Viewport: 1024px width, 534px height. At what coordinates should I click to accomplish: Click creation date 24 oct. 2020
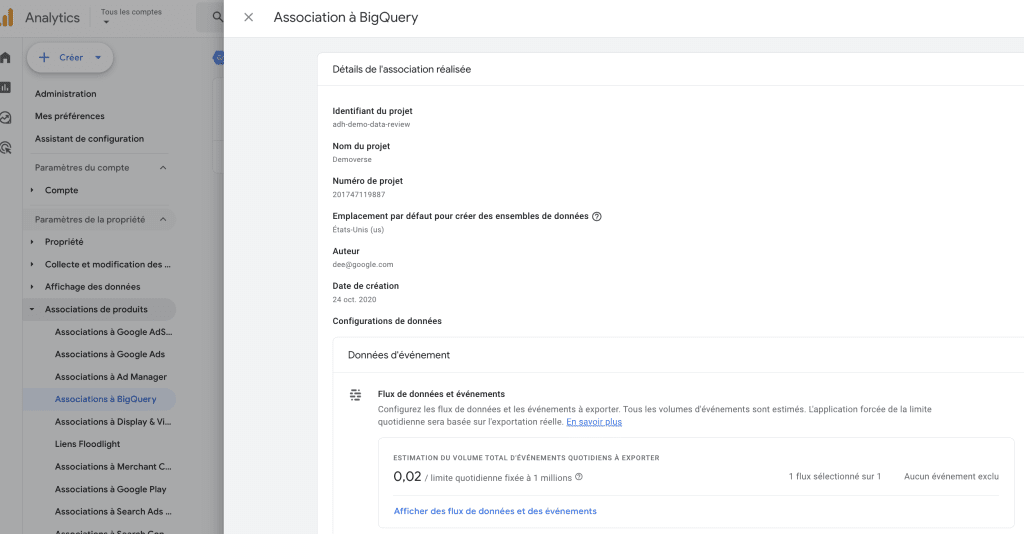pos(354,300)
